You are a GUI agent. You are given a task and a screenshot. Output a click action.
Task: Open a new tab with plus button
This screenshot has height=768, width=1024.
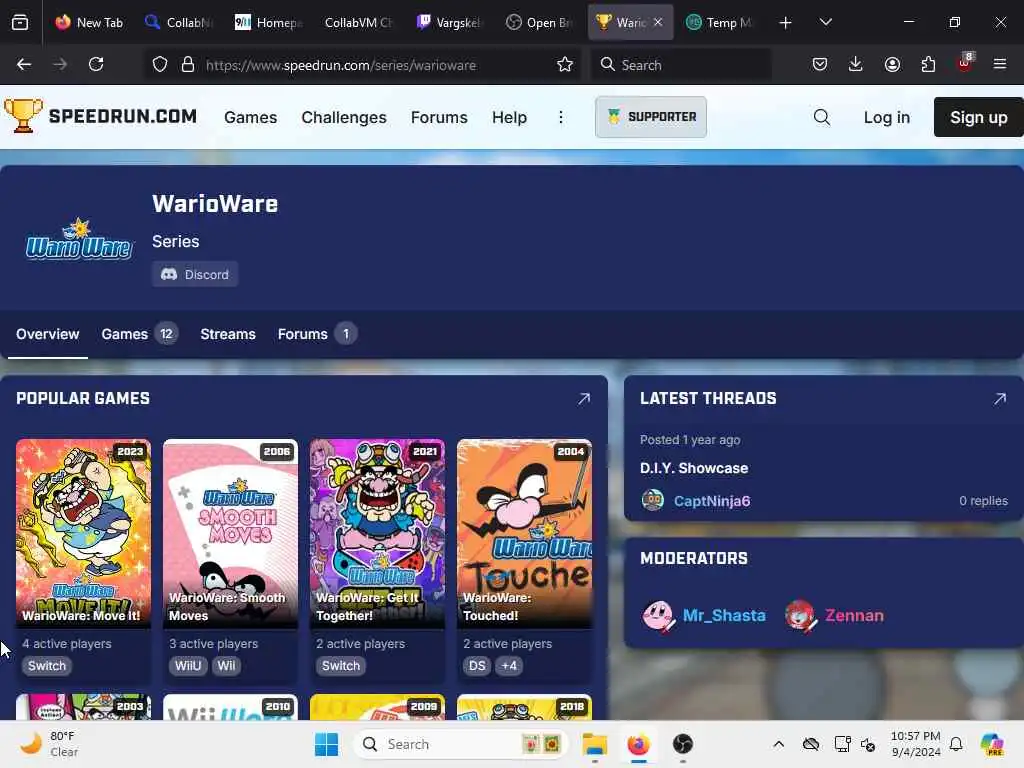point(786,23)
